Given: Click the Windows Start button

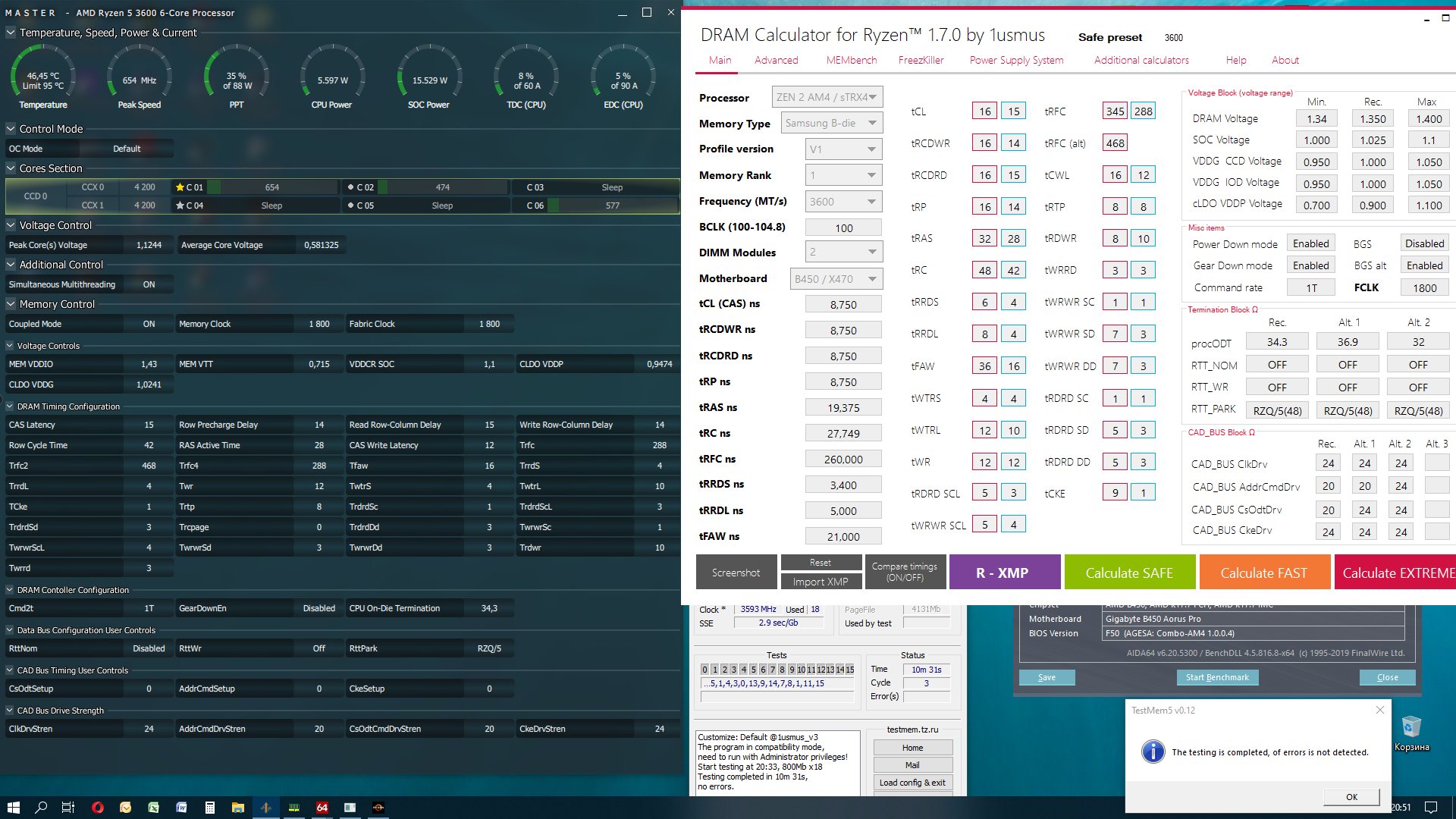Looking at the screenshot, I should pyautogui.click(x=13, y=808).
